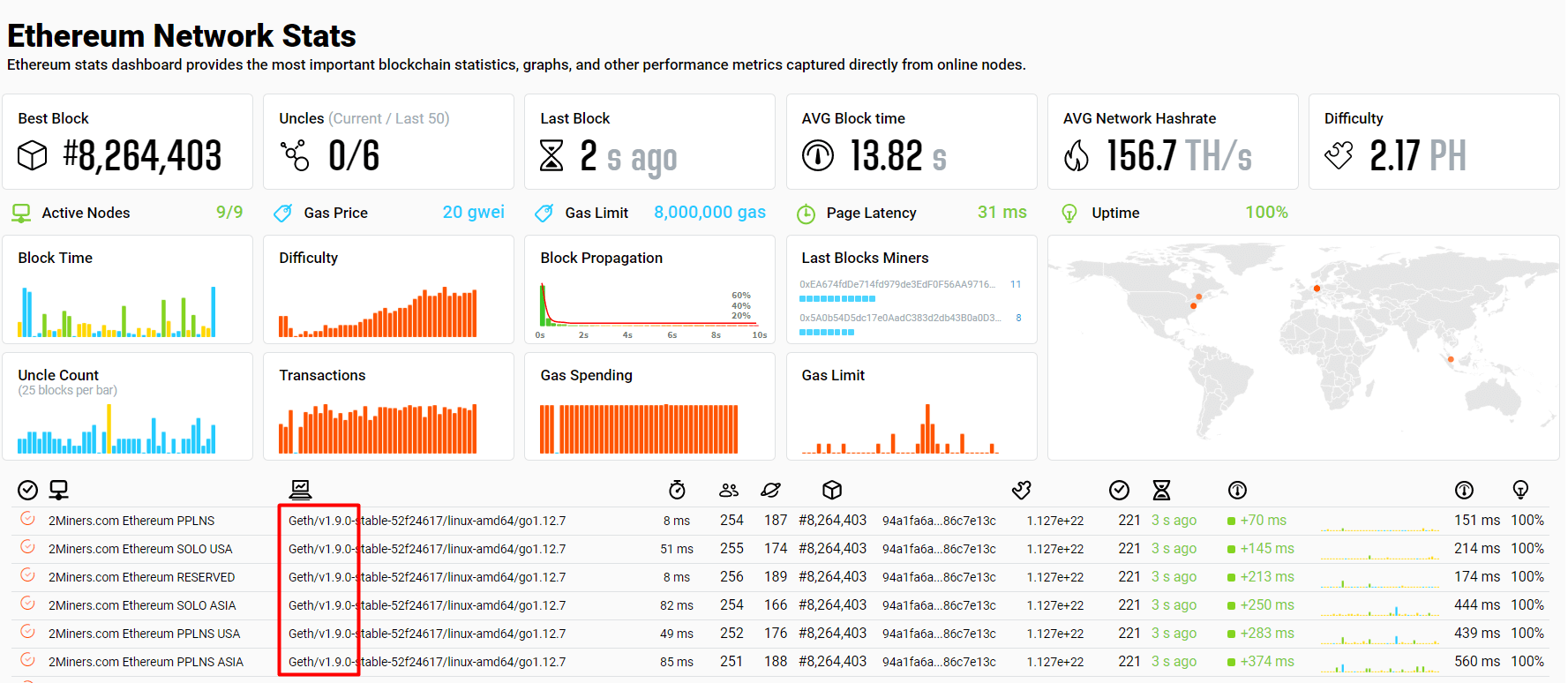
Task: Click the pinned checkmark column header icon
Action: [28, 490]
